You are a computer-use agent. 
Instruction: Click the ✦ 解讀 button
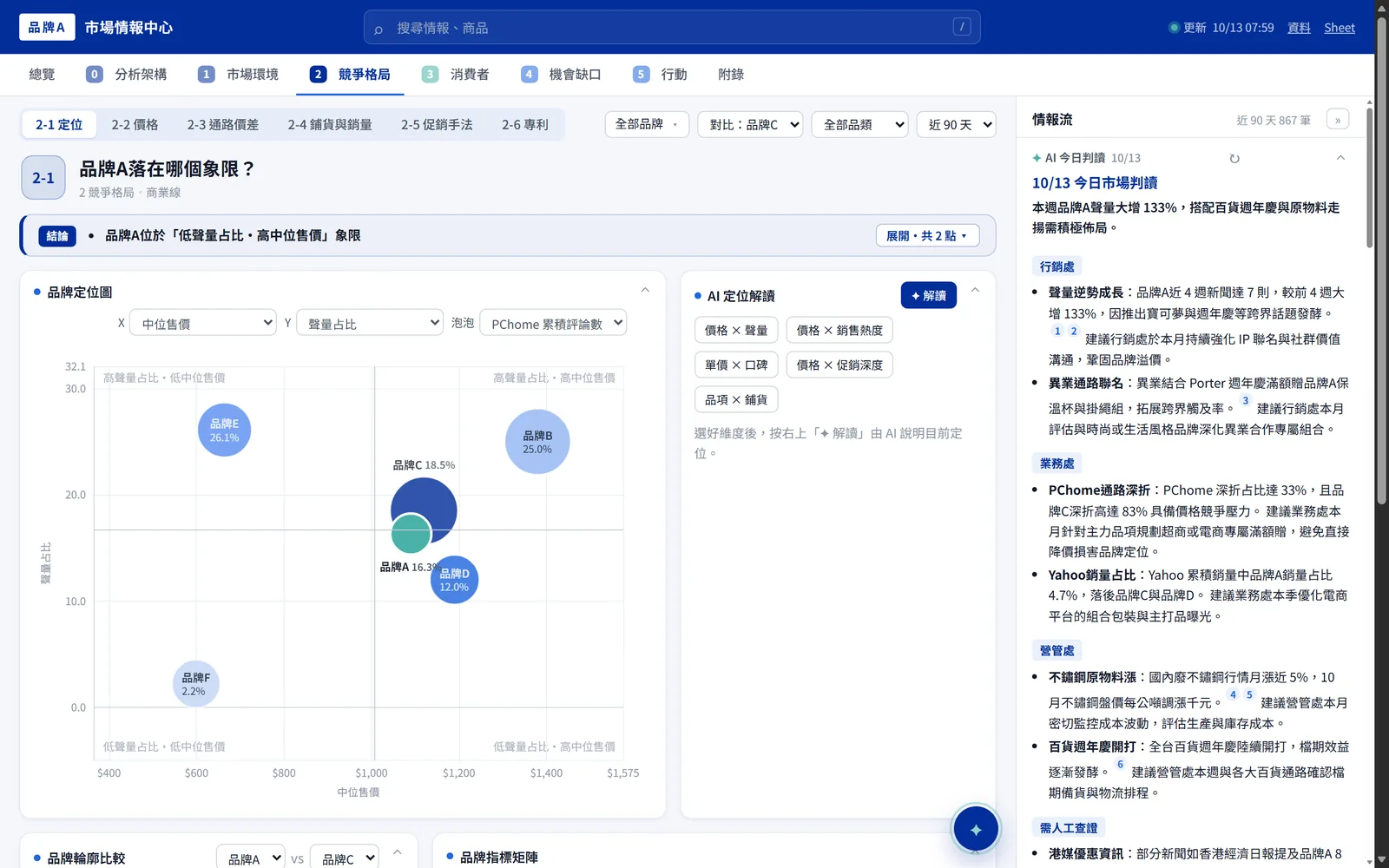point(929,295)
